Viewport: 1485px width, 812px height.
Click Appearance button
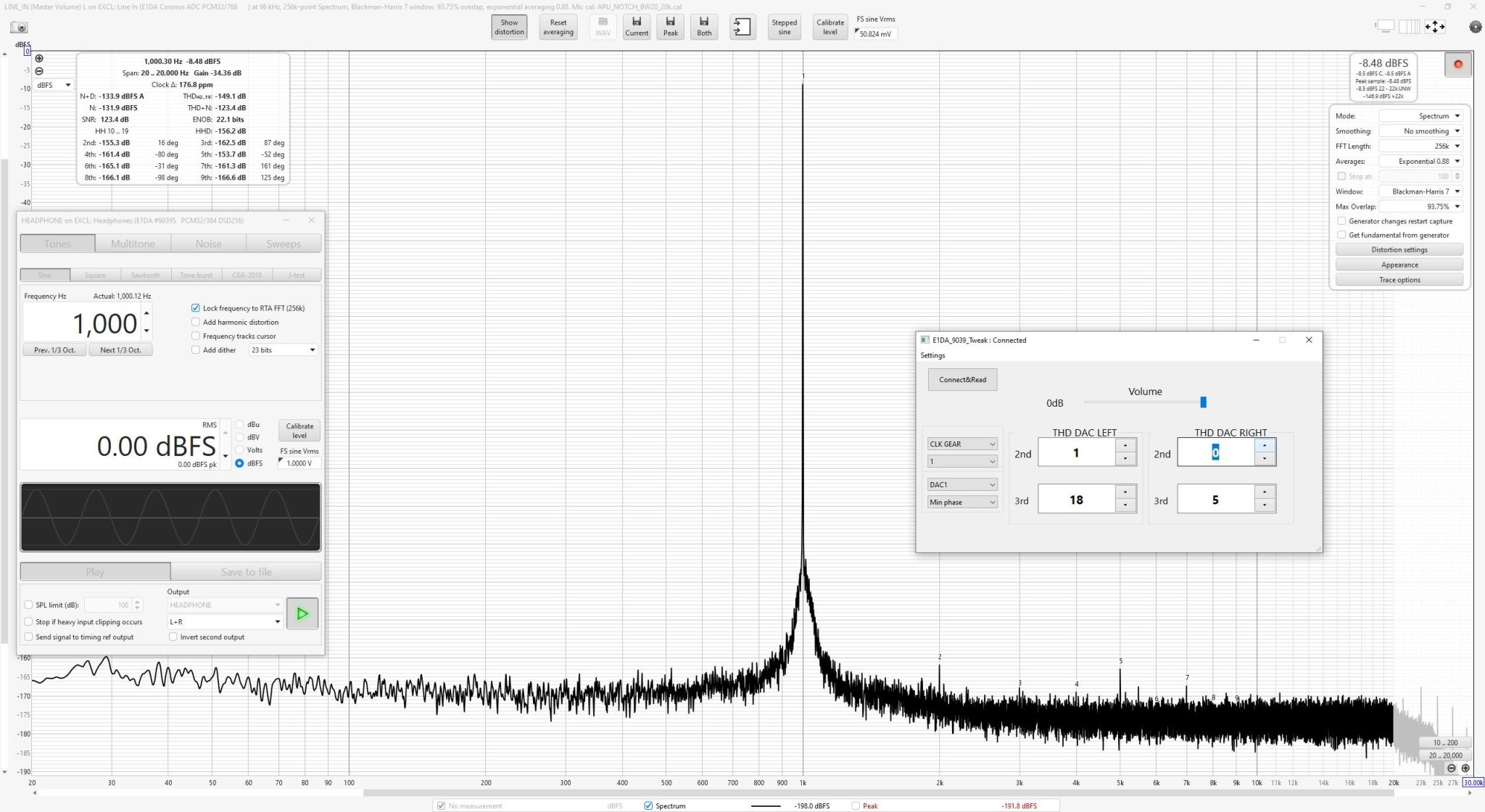click(1399, 265)
